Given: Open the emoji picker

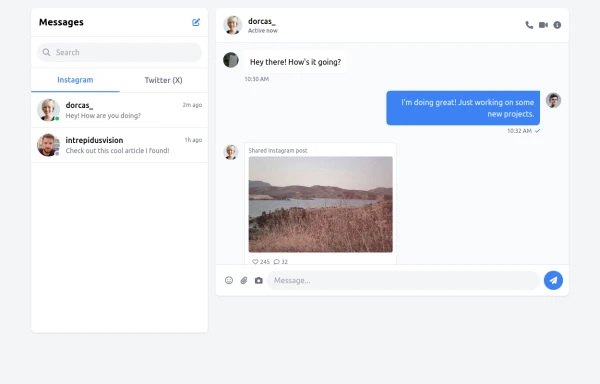Looking at the screenshot, I should click(x=229, y=280).
